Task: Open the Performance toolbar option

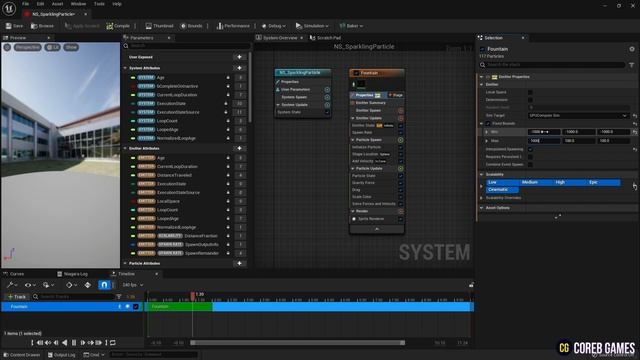Action: tap(233, 26)
